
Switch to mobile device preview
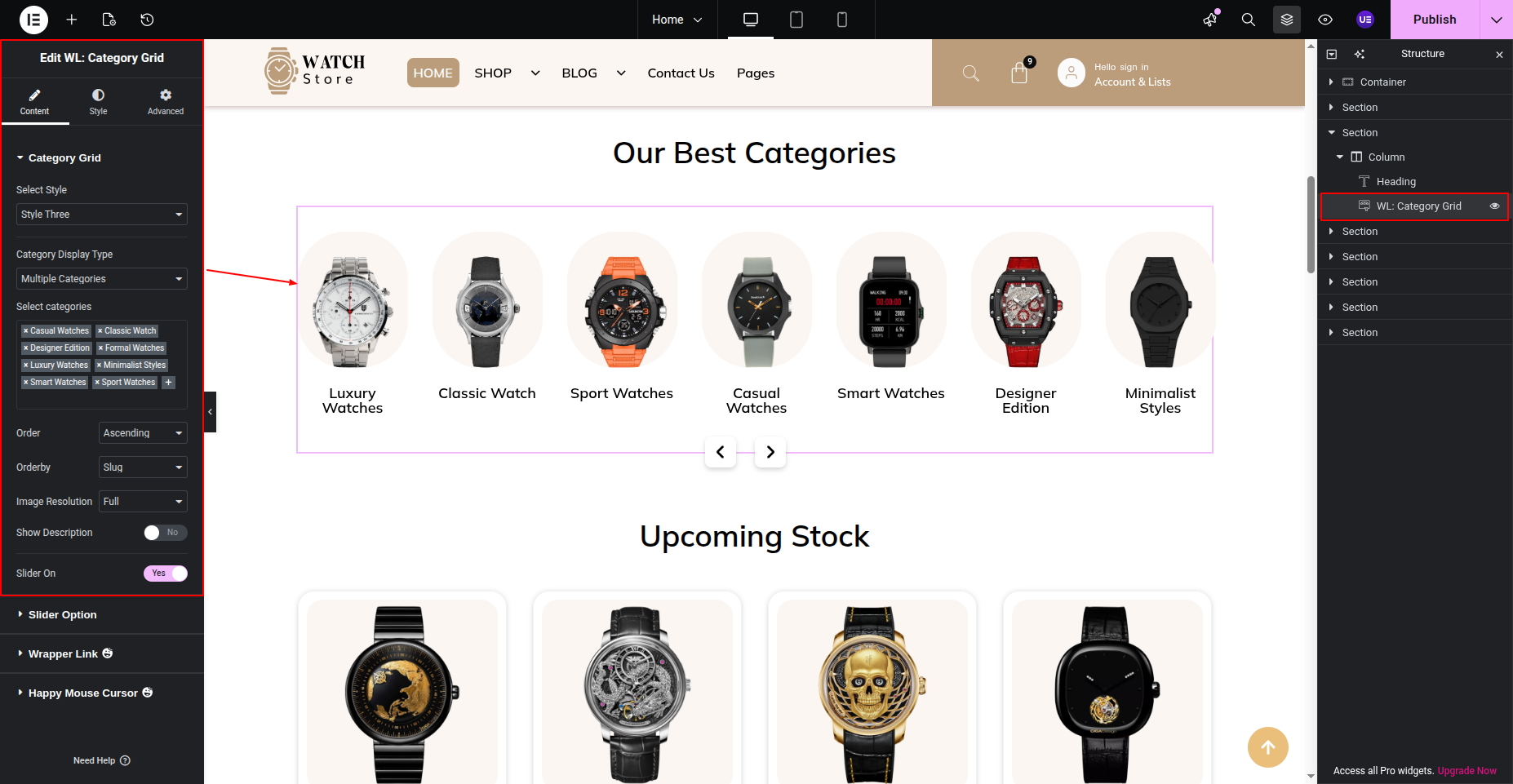tap(842, 20)
